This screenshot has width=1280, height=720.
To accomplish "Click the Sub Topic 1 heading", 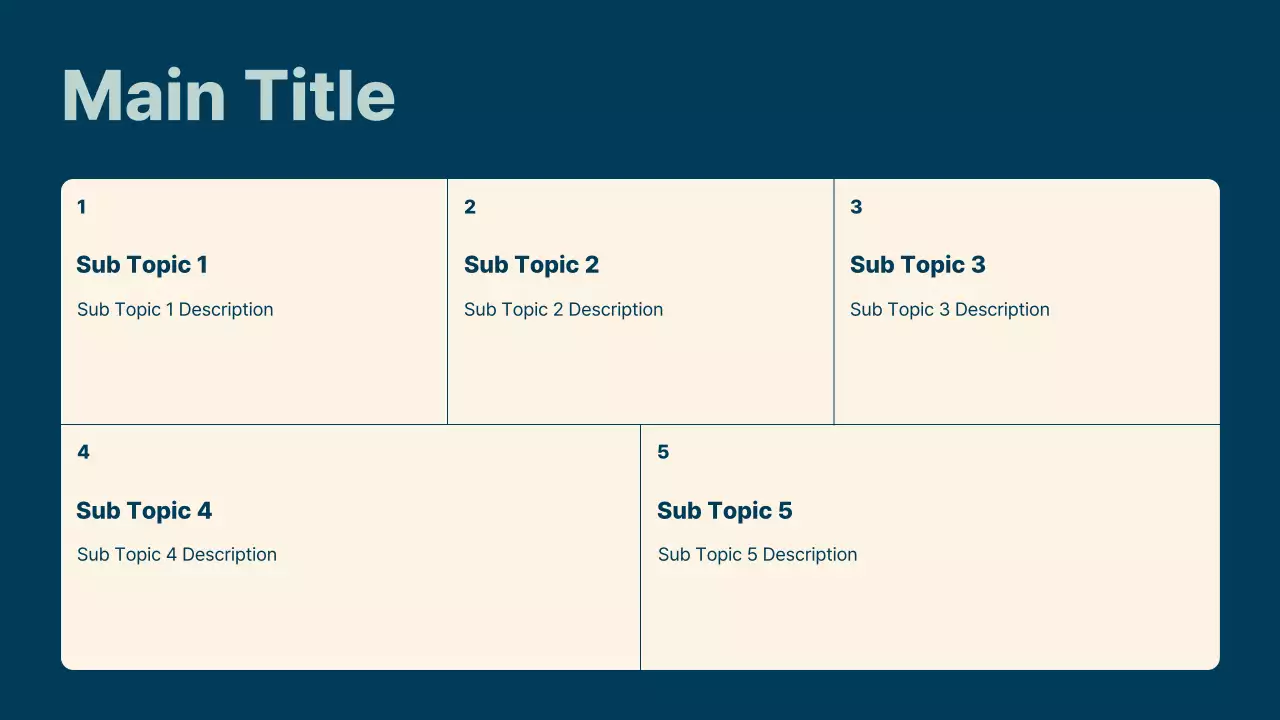I will (142, 265).
